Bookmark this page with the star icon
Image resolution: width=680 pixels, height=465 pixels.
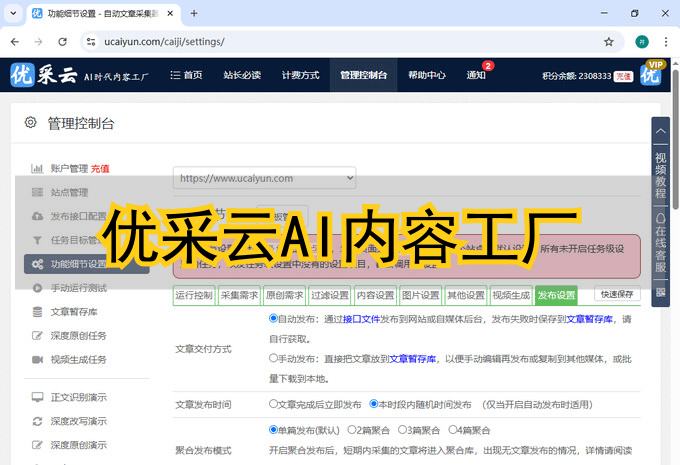[608, 42]
